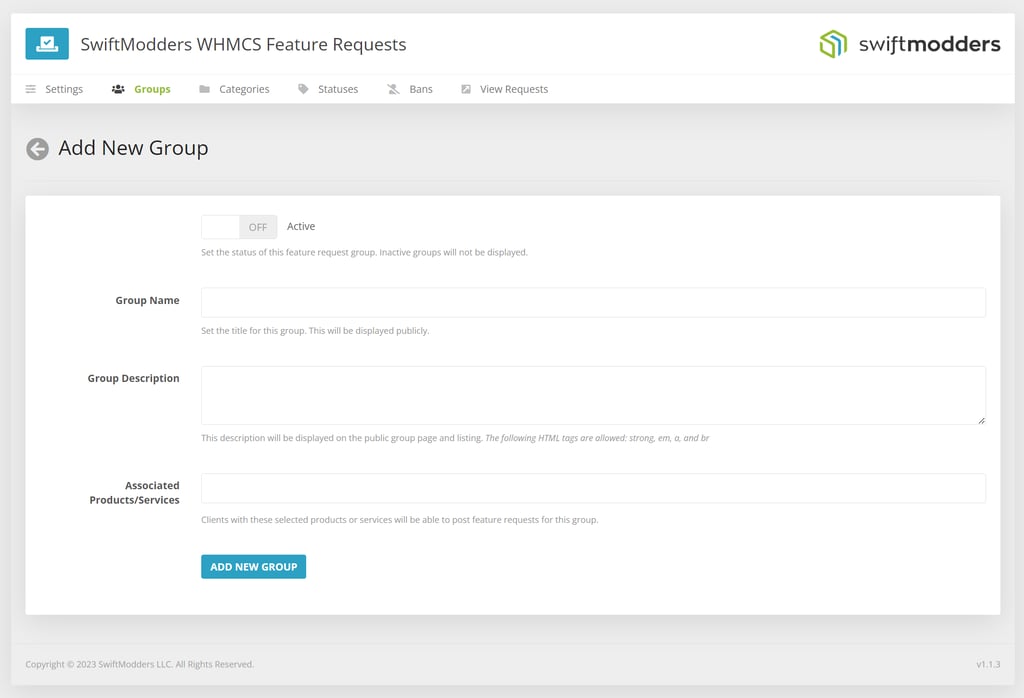Click the v1.1.3 version text
The image size is (1024, 698).
pyautogui.click(x=988, y=664)
